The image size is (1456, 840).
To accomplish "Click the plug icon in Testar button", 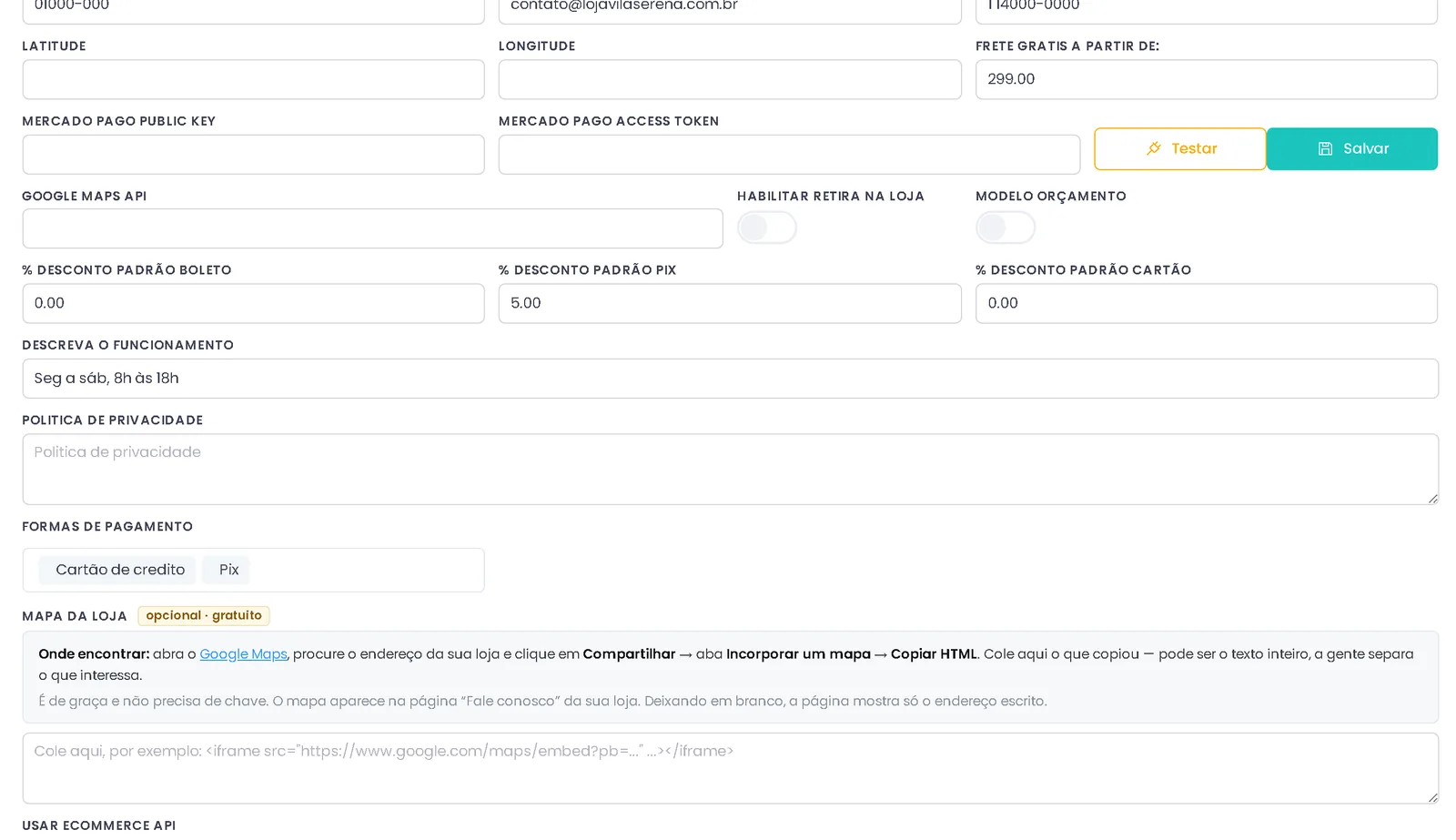I will [1154, 148].
